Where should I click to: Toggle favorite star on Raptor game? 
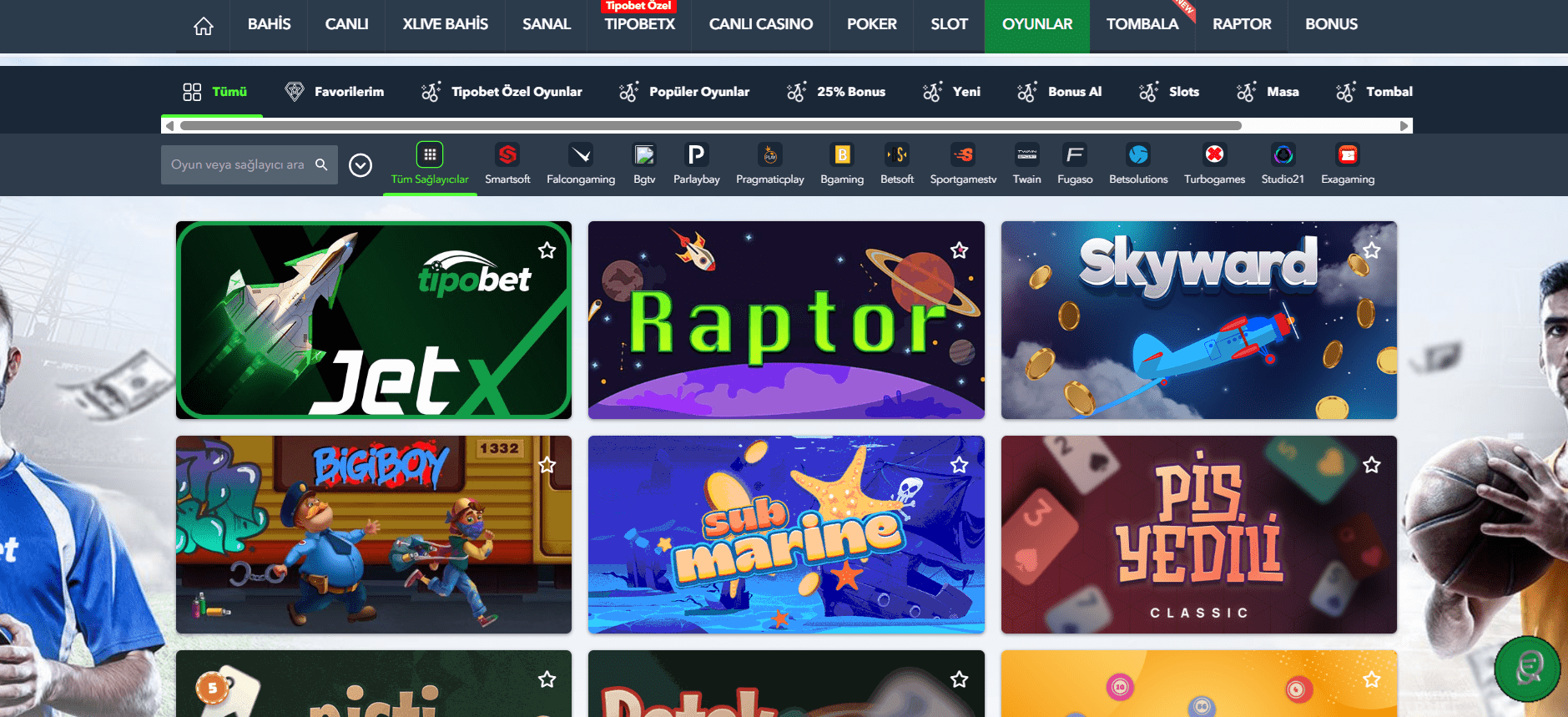click(959, 250)
